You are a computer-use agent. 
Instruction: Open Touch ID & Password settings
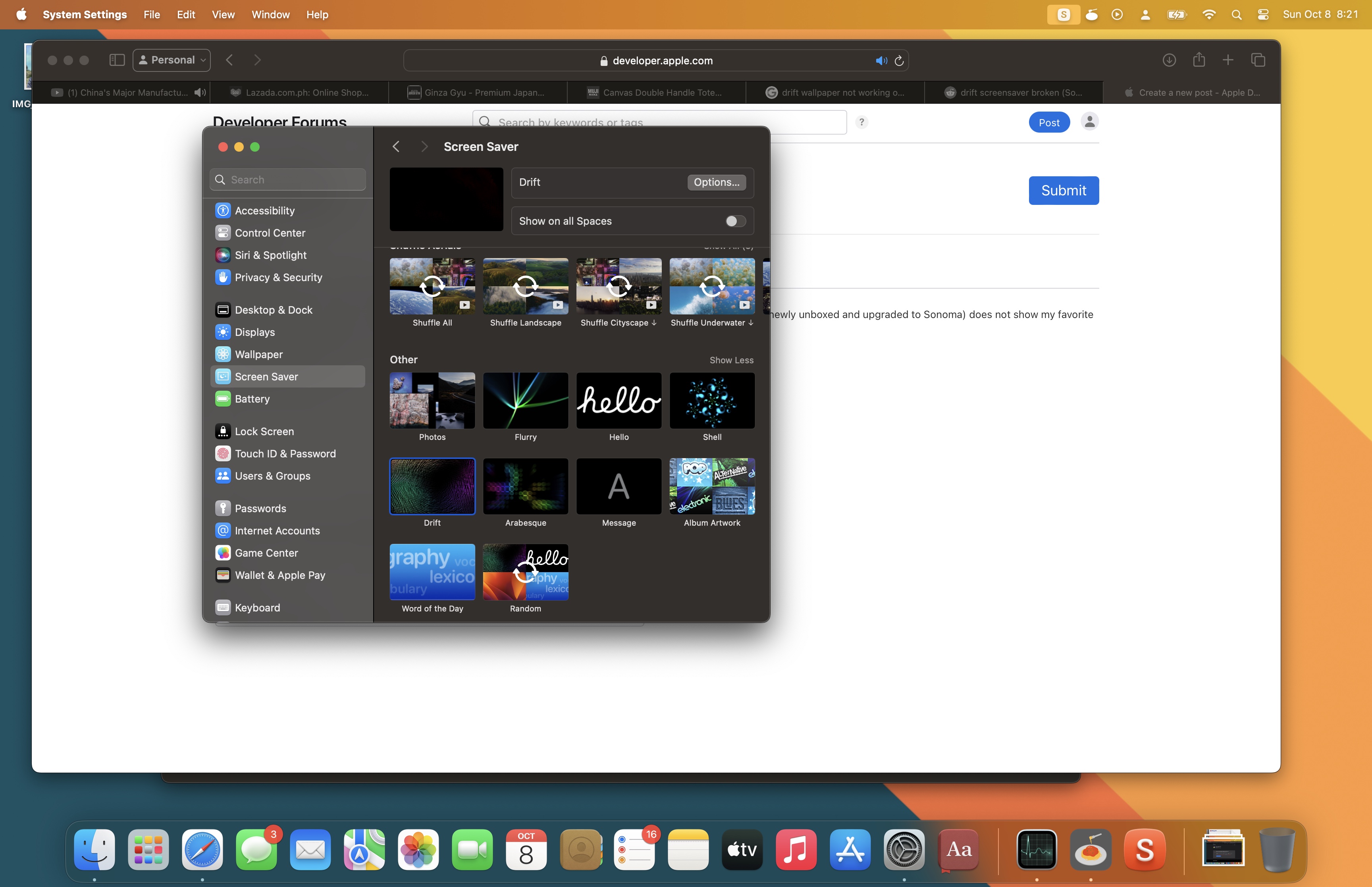click(x=285, y=454)
